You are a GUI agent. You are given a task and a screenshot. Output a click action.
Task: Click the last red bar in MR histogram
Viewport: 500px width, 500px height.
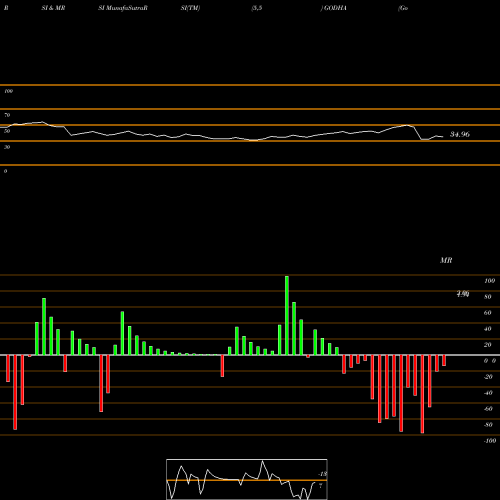444,360
